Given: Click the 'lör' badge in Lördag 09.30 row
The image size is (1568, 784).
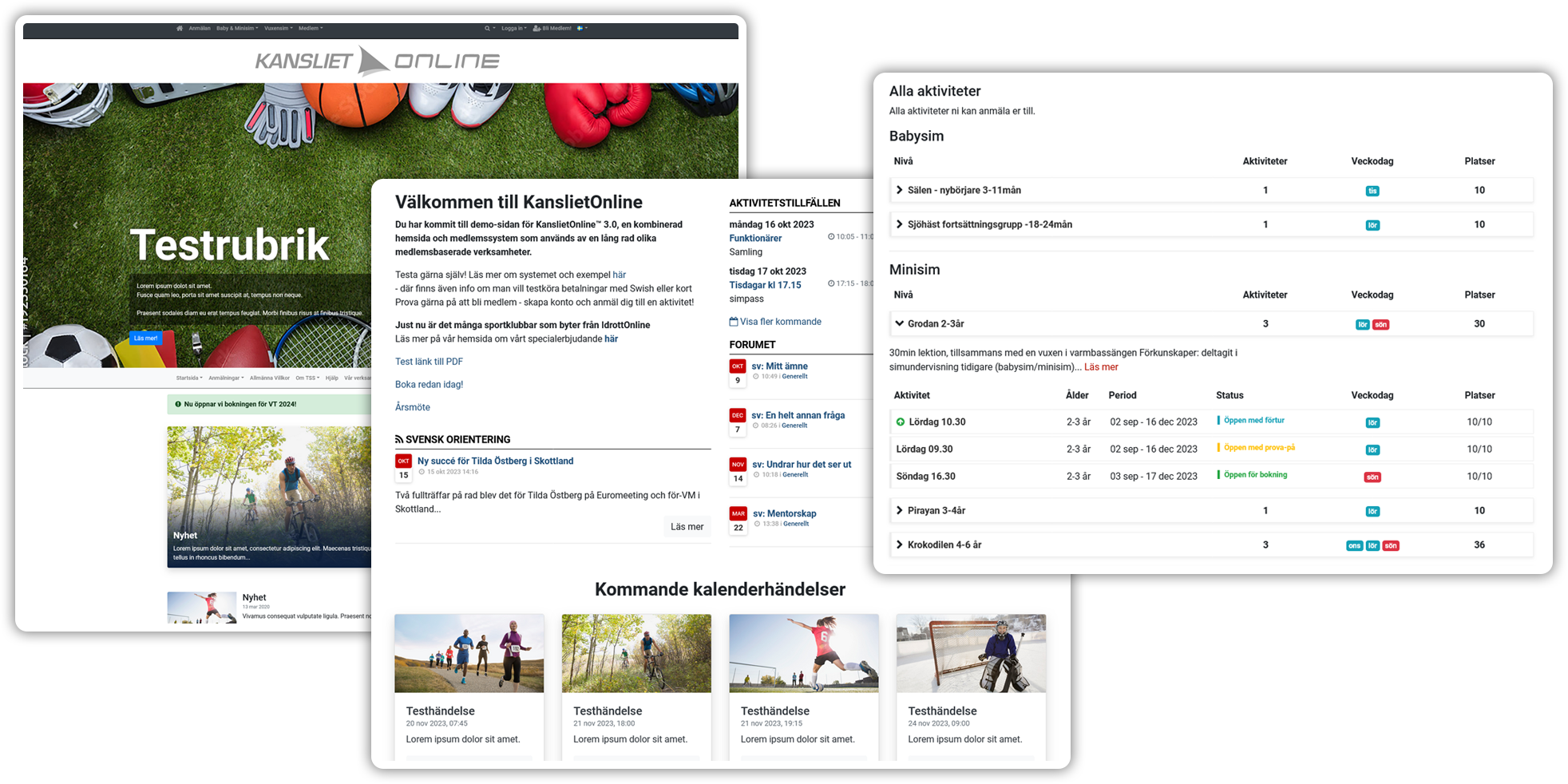Looking at the screenshot, I should (x=1372, y=450).
